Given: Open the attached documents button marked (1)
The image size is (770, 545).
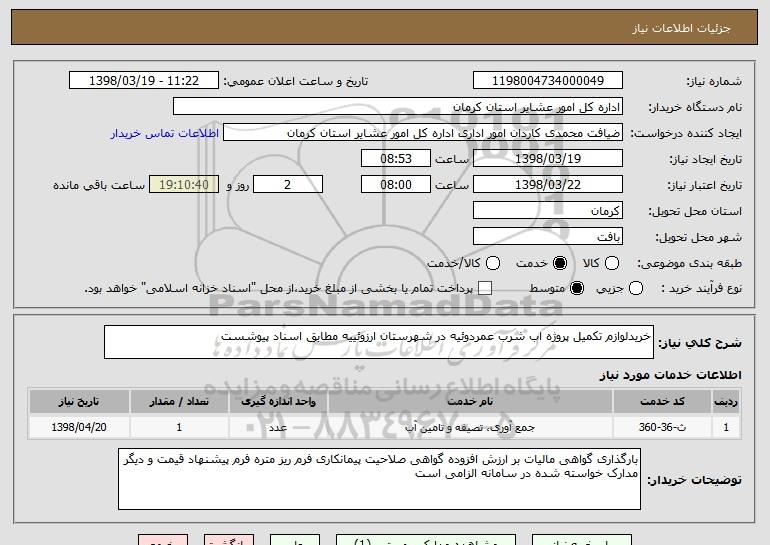Looking at the screenshot, I should click(426, 540).
